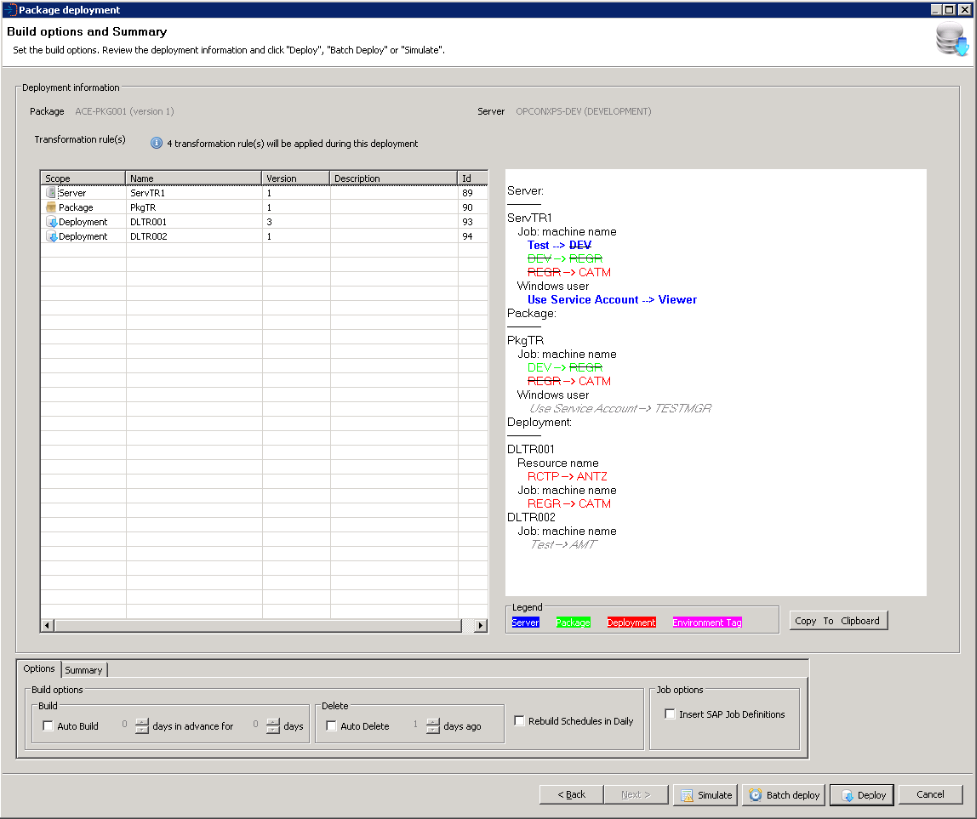The image size is (977, 819).
Task: Click the Package scope icon in PkgTR row
Action: tap(51, 207)
